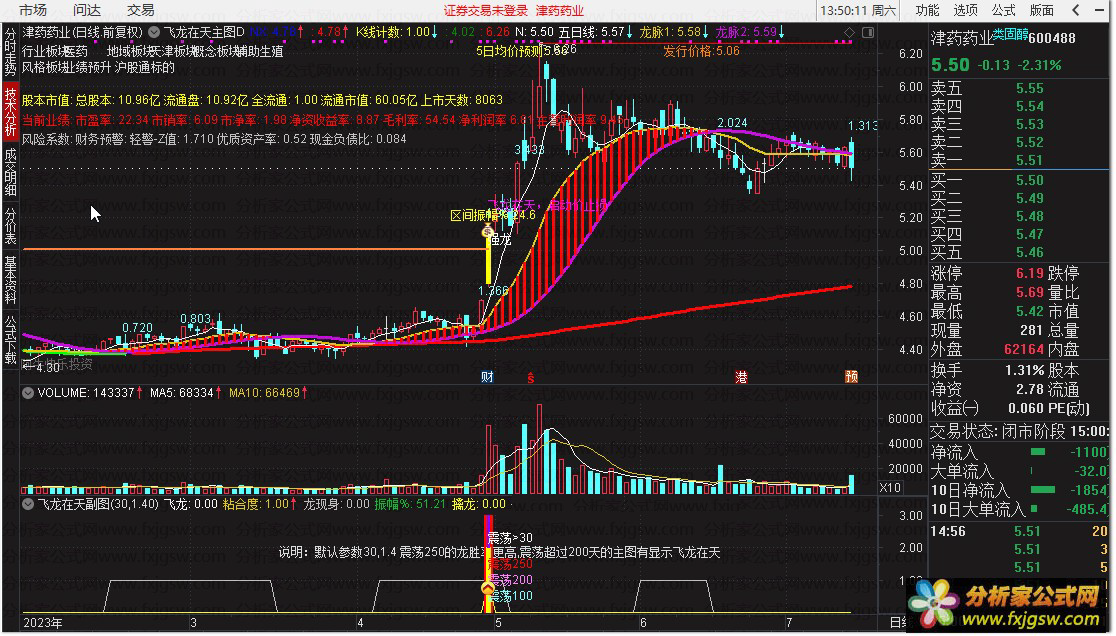Click the 14:56 trade tick row
This screenshot has width=1116, height=636.
point(1019,531)
